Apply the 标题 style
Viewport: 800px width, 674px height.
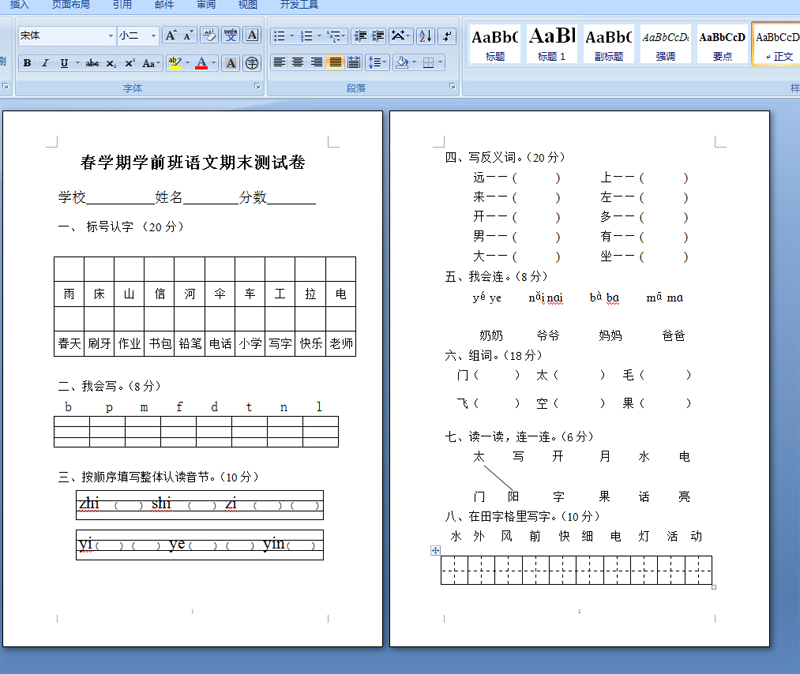tap(494, 44)
